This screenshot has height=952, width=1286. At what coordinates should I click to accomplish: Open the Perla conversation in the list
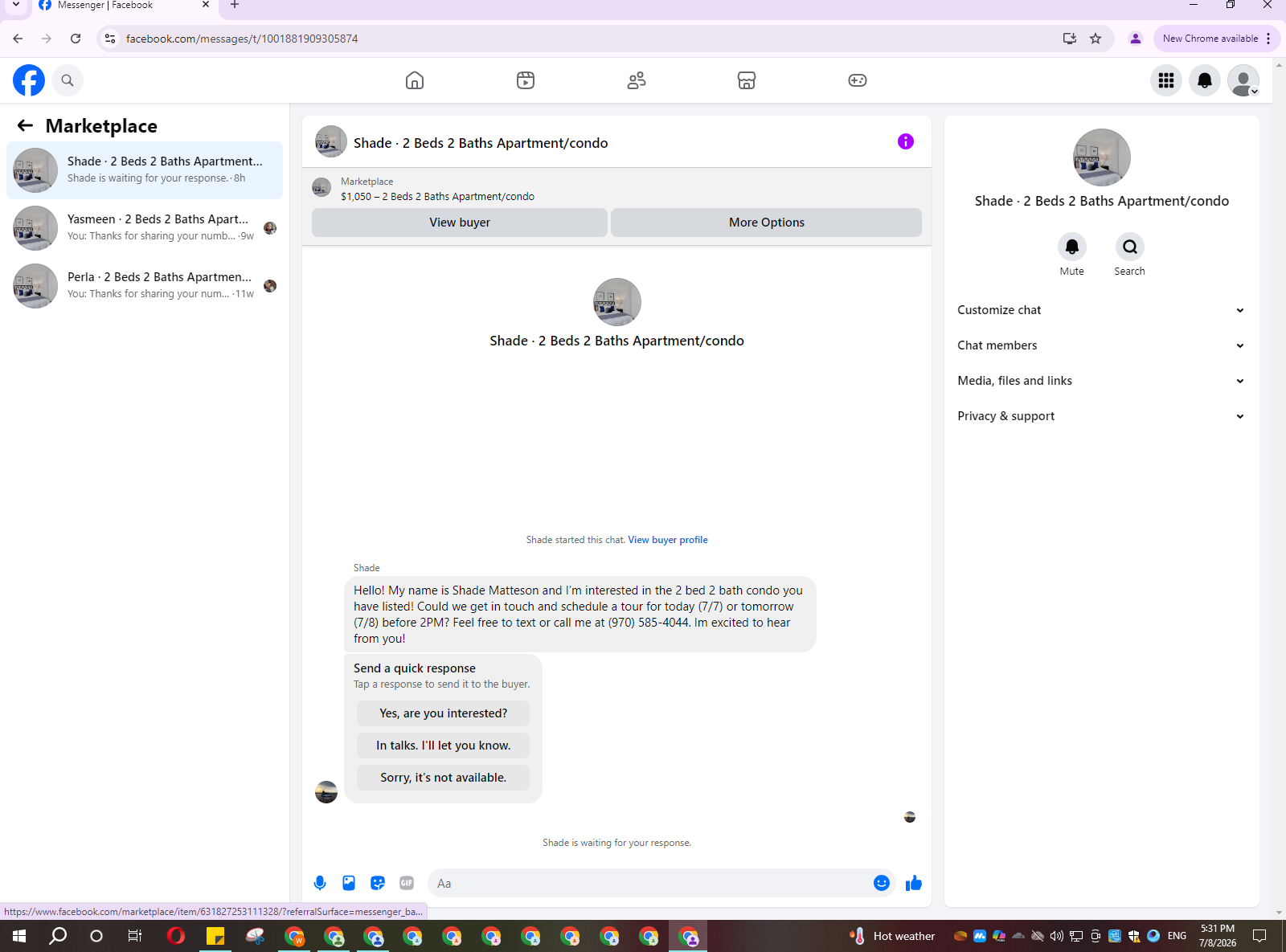tap(145, 286)
